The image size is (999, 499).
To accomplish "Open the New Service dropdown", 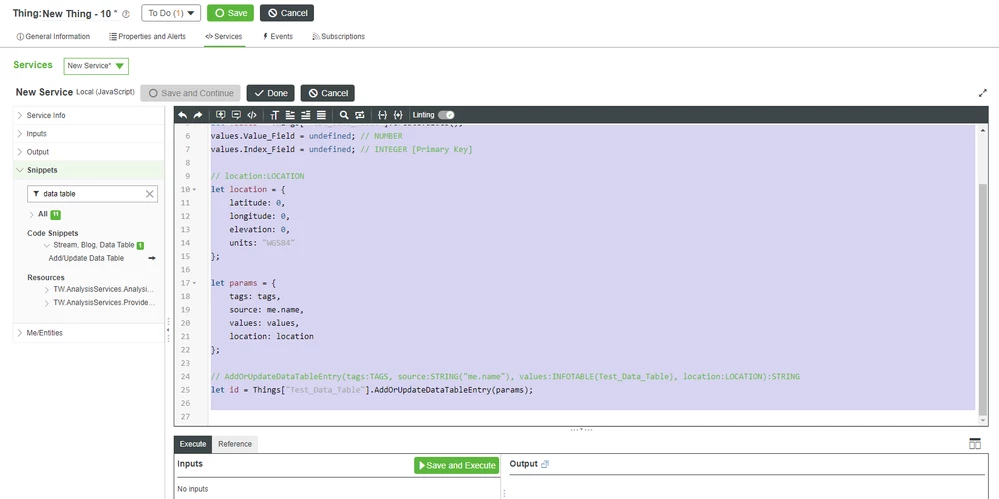I will [96, 66].
